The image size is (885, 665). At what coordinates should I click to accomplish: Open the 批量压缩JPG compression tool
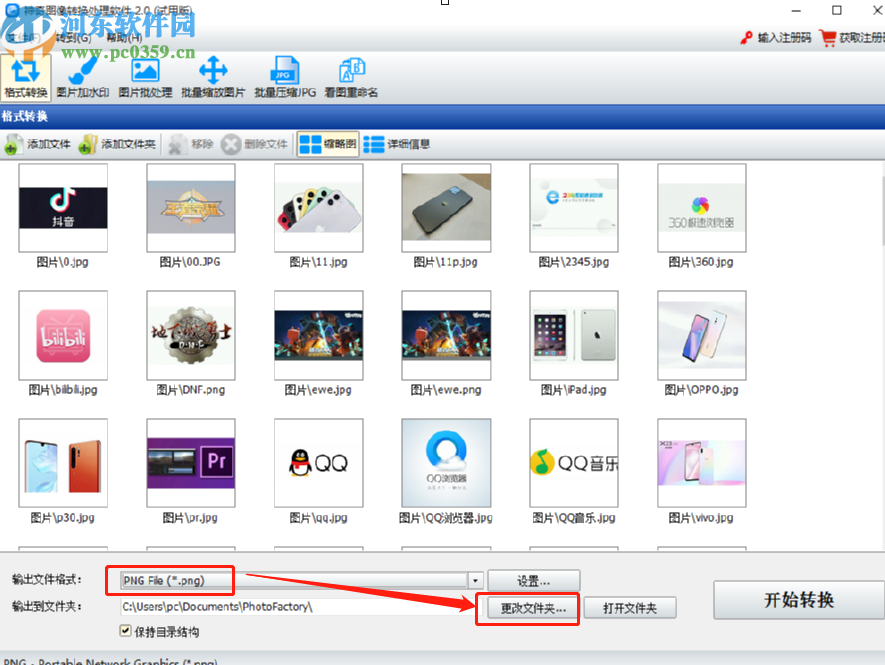[x=285, y=77]
